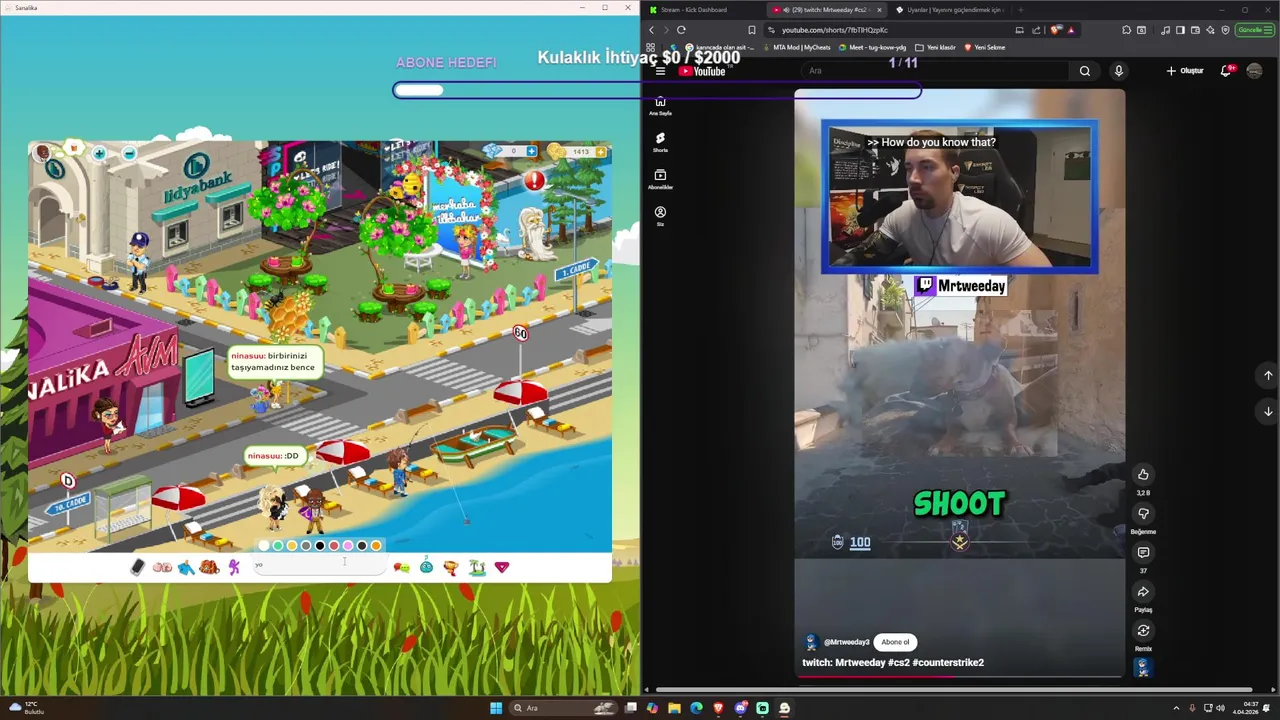
Task: Switch to the Uyarılar browser tab
Action: [x=948, y=10]
